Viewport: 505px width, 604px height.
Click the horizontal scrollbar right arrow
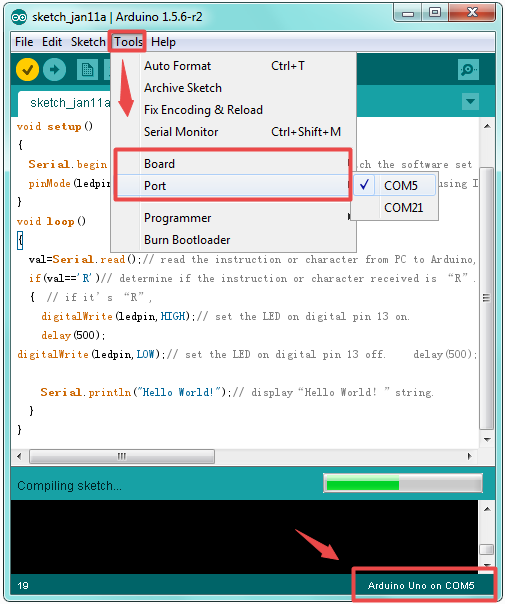click(469, 456)
